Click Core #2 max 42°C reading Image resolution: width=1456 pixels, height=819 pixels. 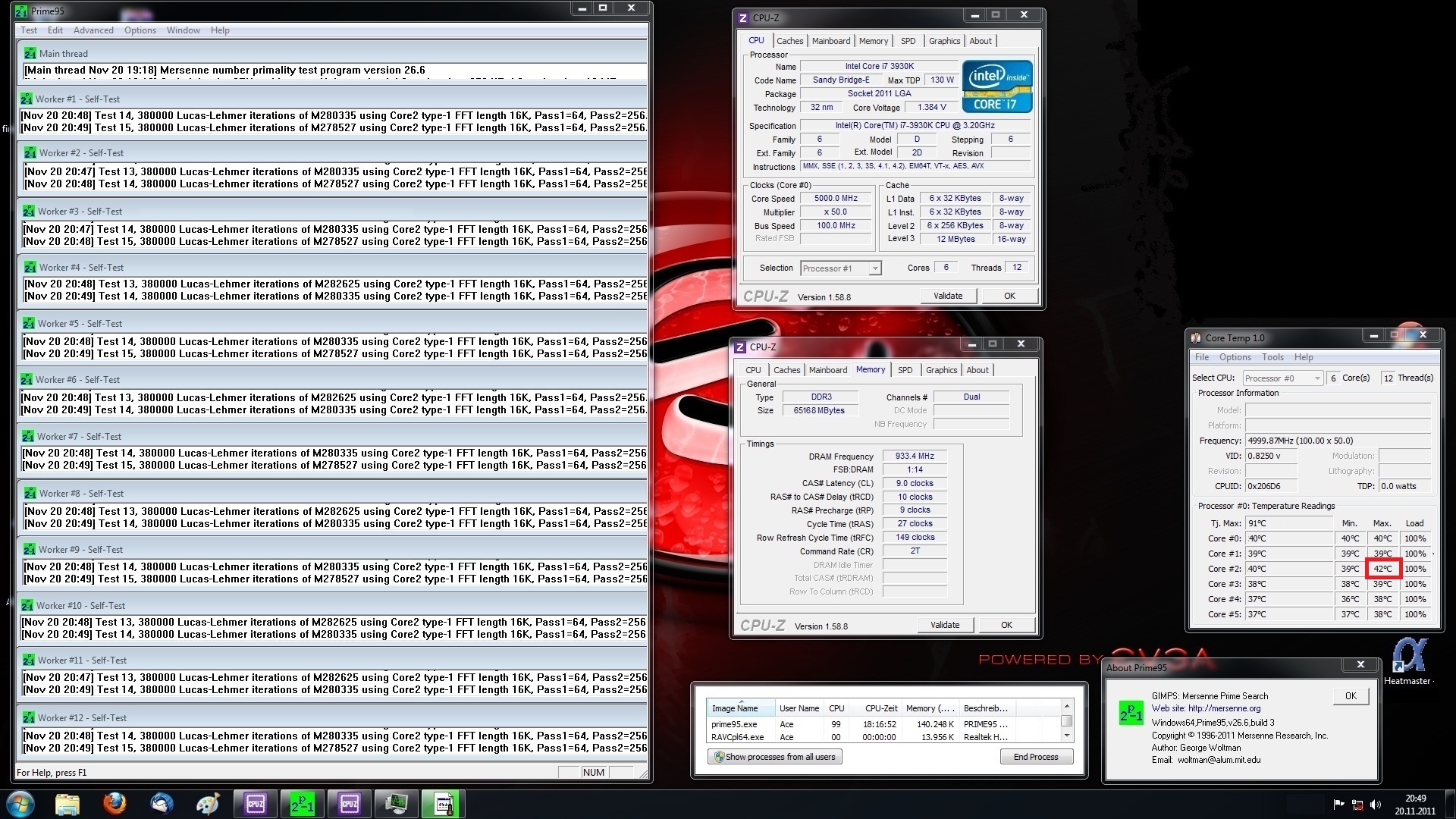point(1382,569)
